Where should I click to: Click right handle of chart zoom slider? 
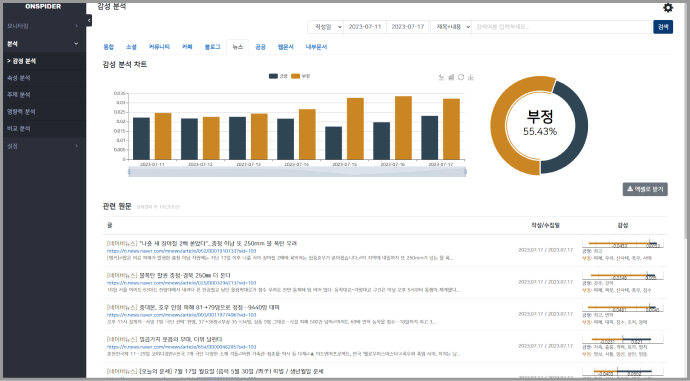click(465, 172)
